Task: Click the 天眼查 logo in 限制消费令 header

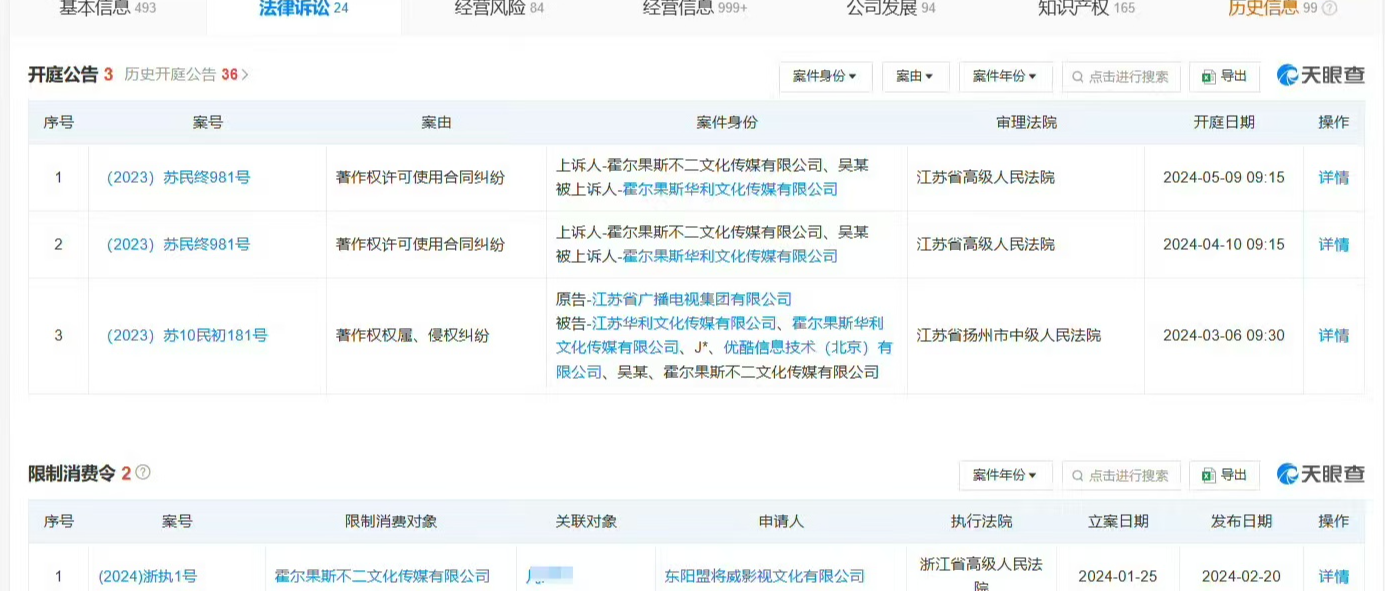Action: click(x=1320, y=474)
